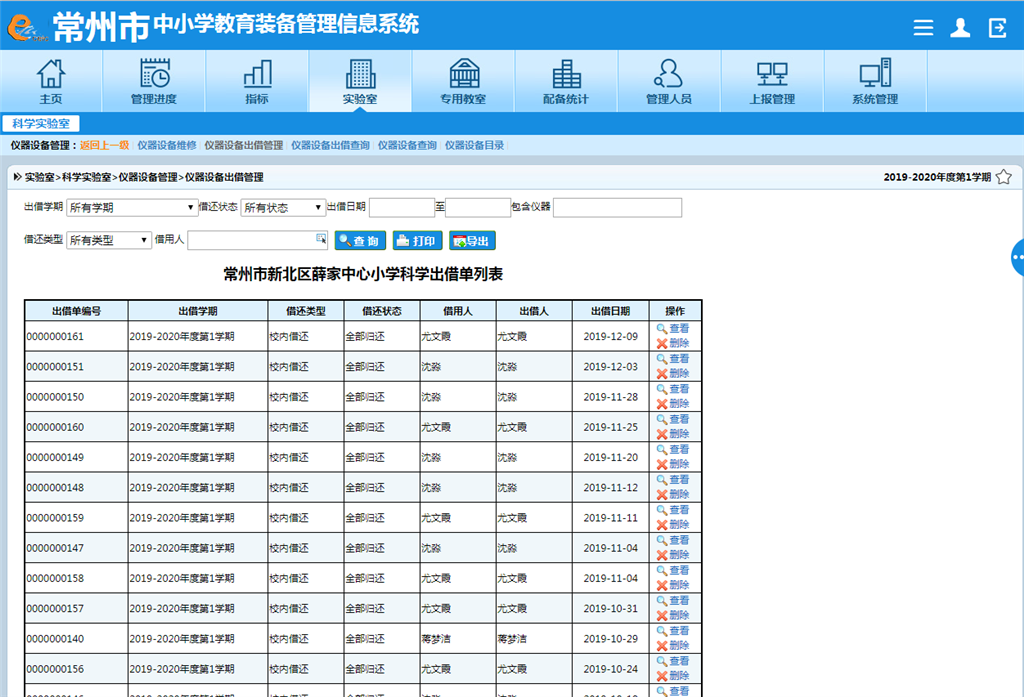Click the record number 0000000156
This screenshot has width=1024, height=697.
pyautogui.click(x=55, y=669)
